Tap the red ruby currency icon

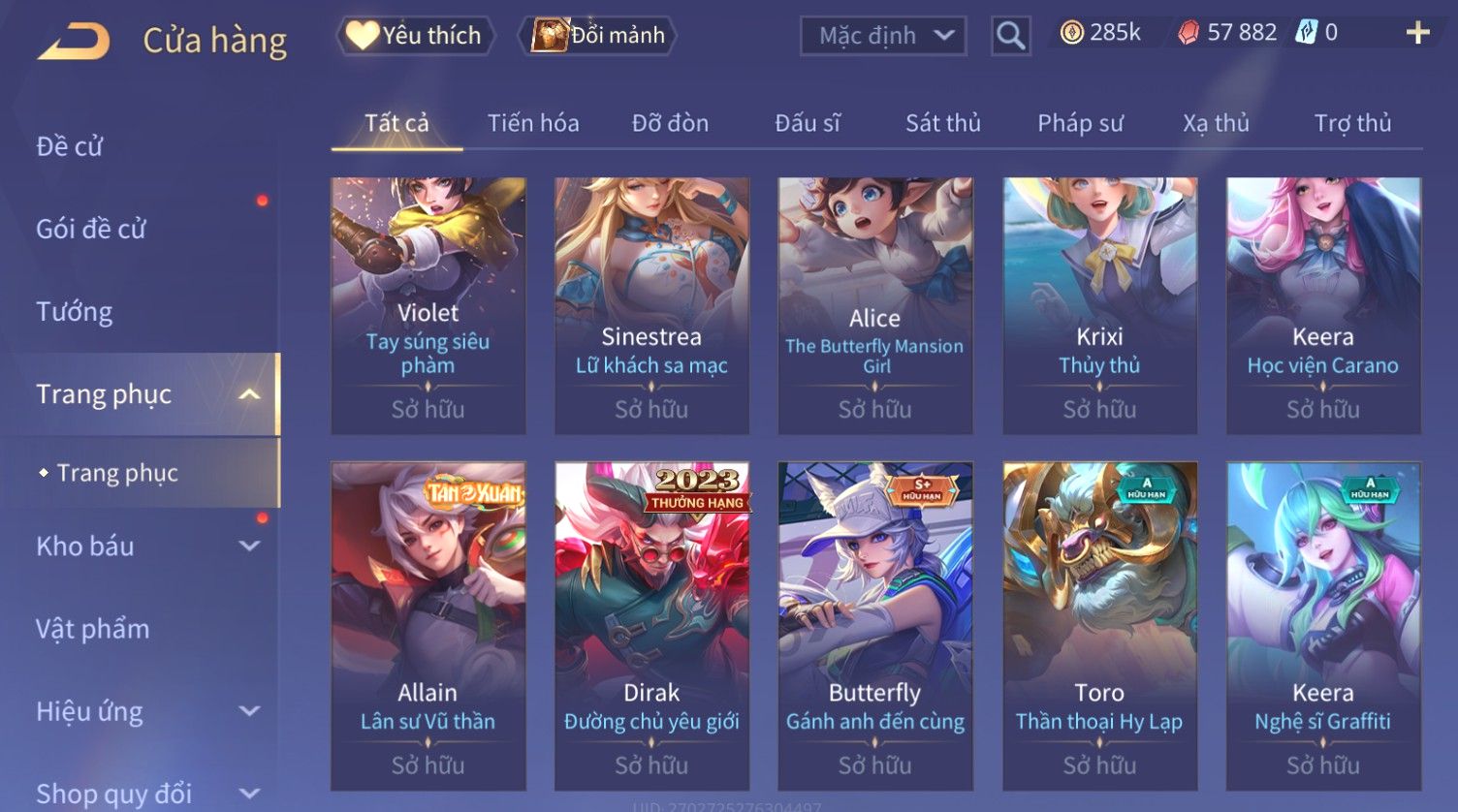pos(1189,33)
